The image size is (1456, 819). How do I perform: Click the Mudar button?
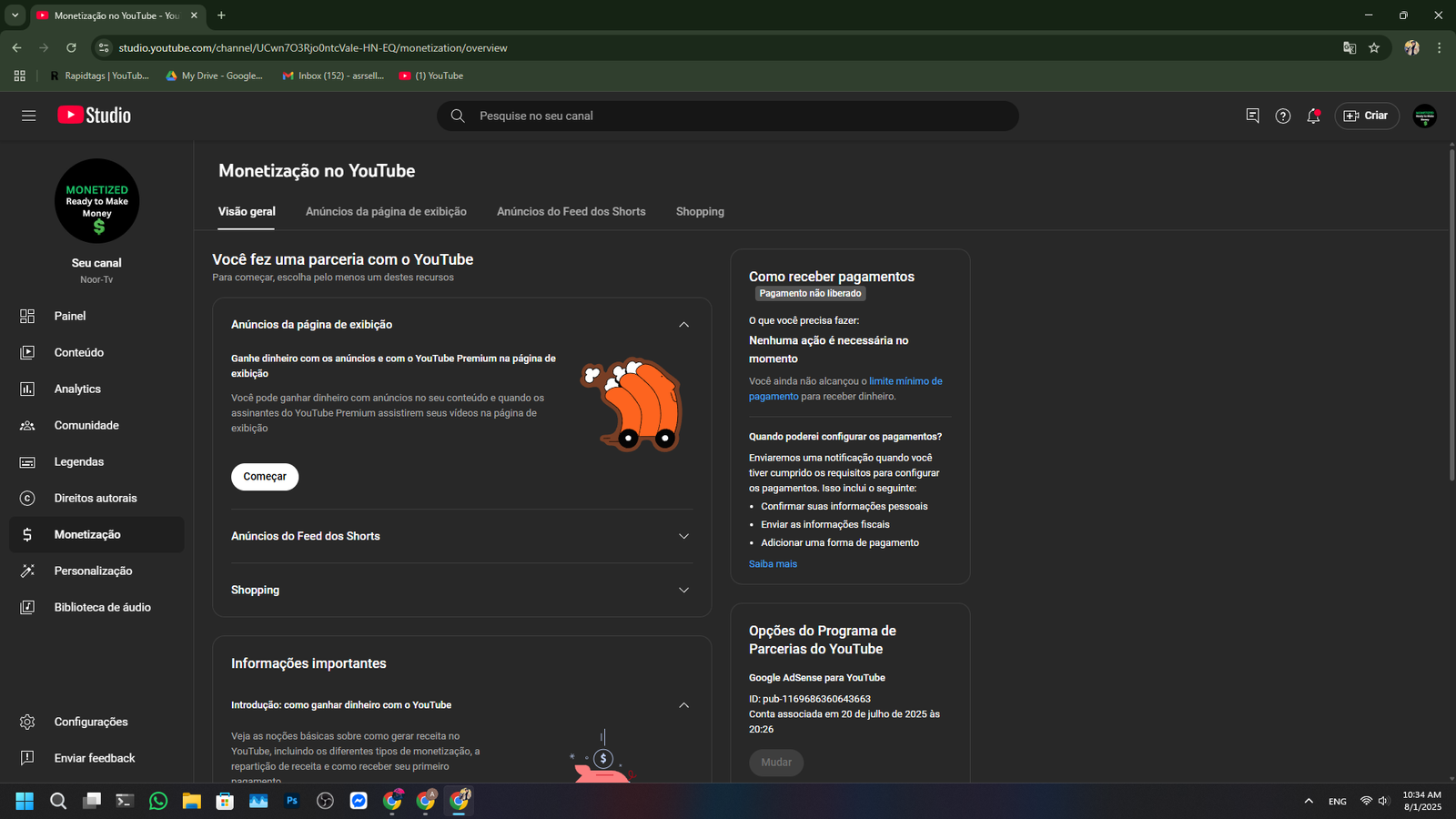tap(776, 763)
